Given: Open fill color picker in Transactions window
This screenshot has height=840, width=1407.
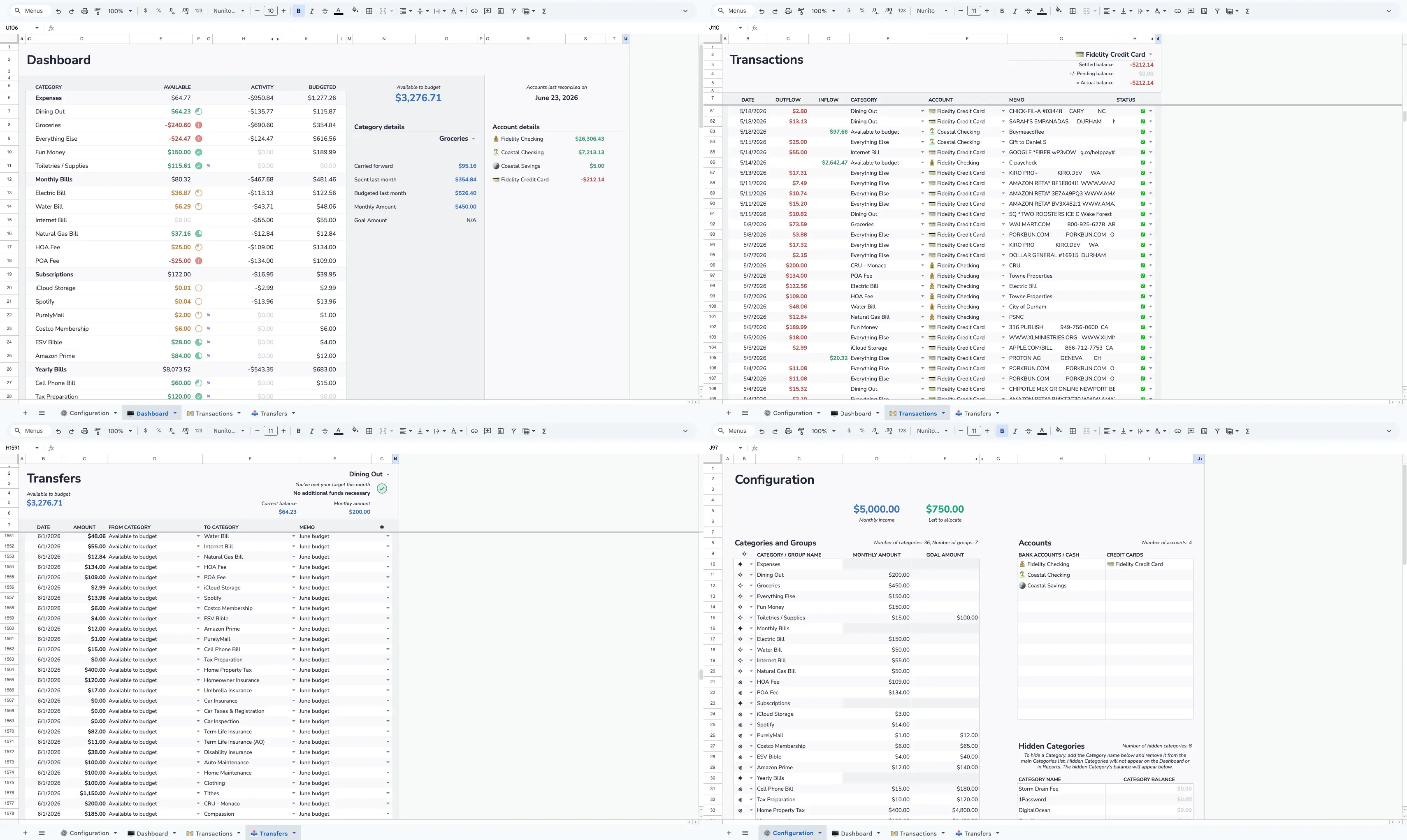Looking at the screenshot, I should click(x=1059, y=11).
